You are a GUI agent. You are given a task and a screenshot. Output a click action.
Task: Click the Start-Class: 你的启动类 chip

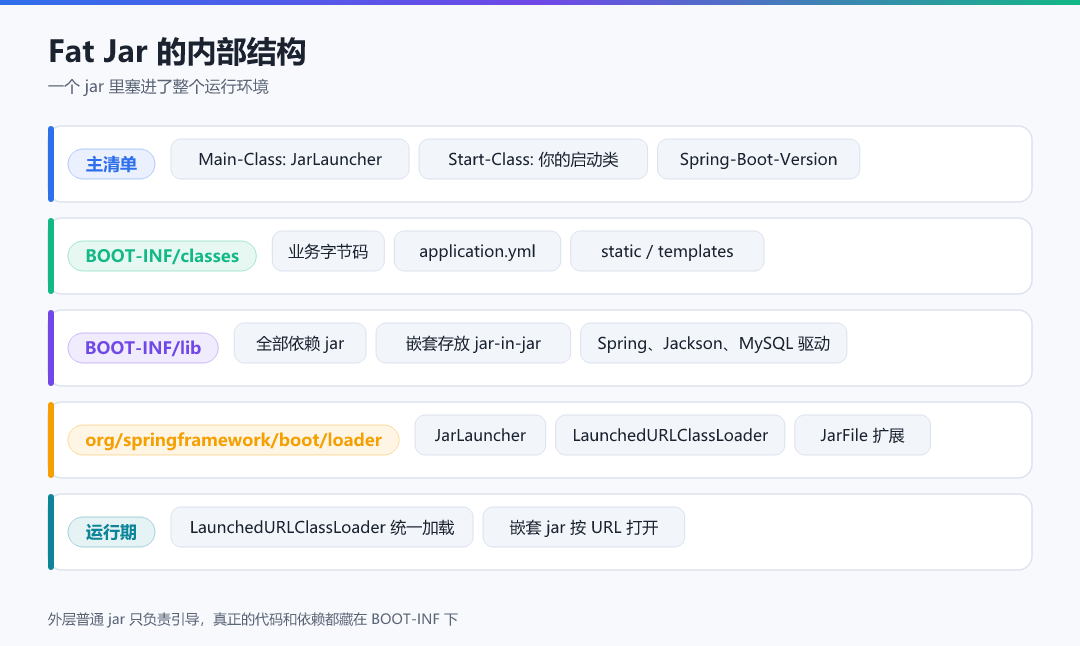tap(533, 159)
